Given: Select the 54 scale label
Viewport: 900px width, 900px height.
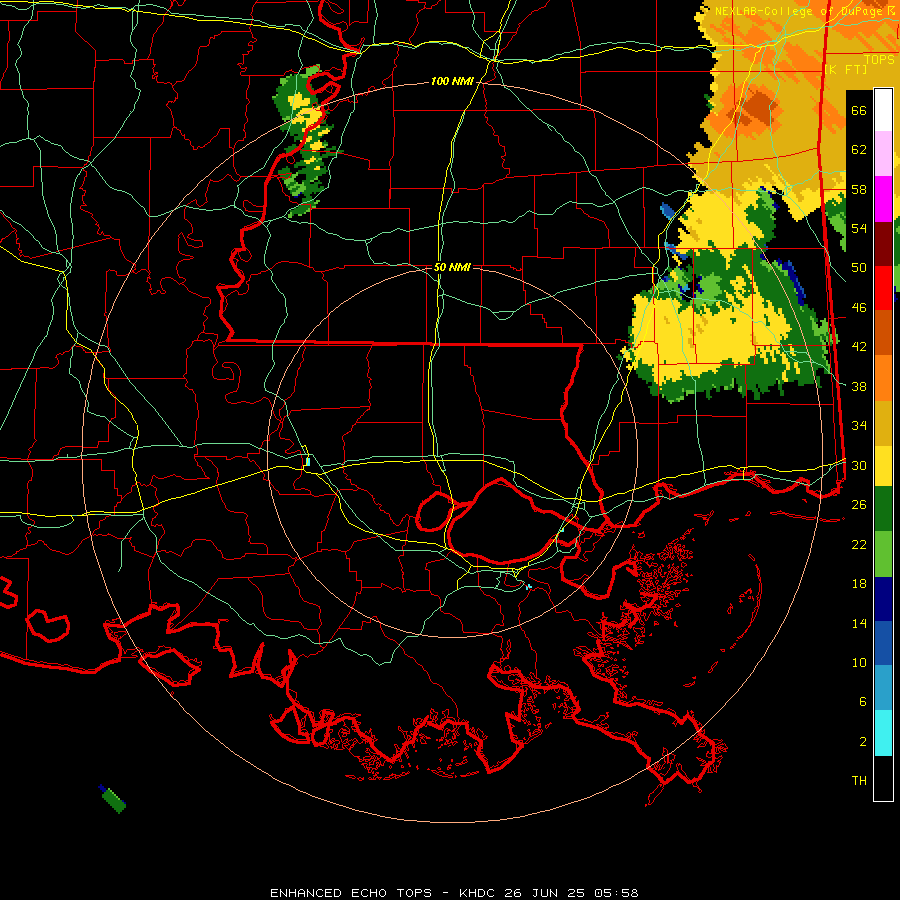Looking at the screenshot, I should tap(859, 228).
